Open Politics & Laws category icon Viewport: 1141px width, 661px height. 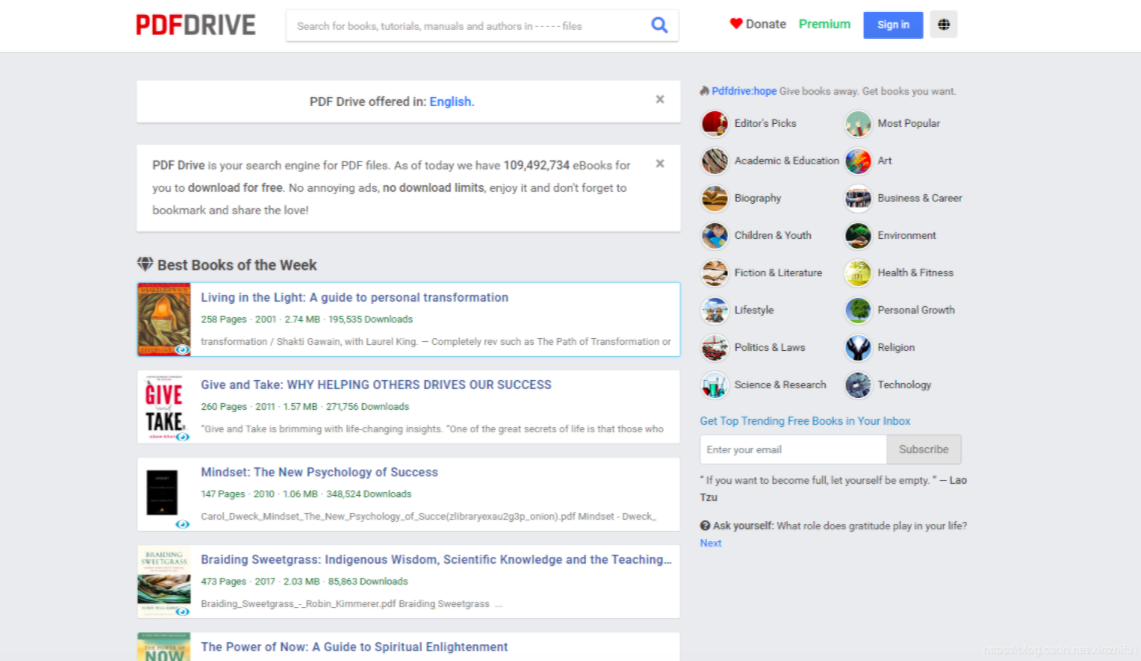pos(715,348)
